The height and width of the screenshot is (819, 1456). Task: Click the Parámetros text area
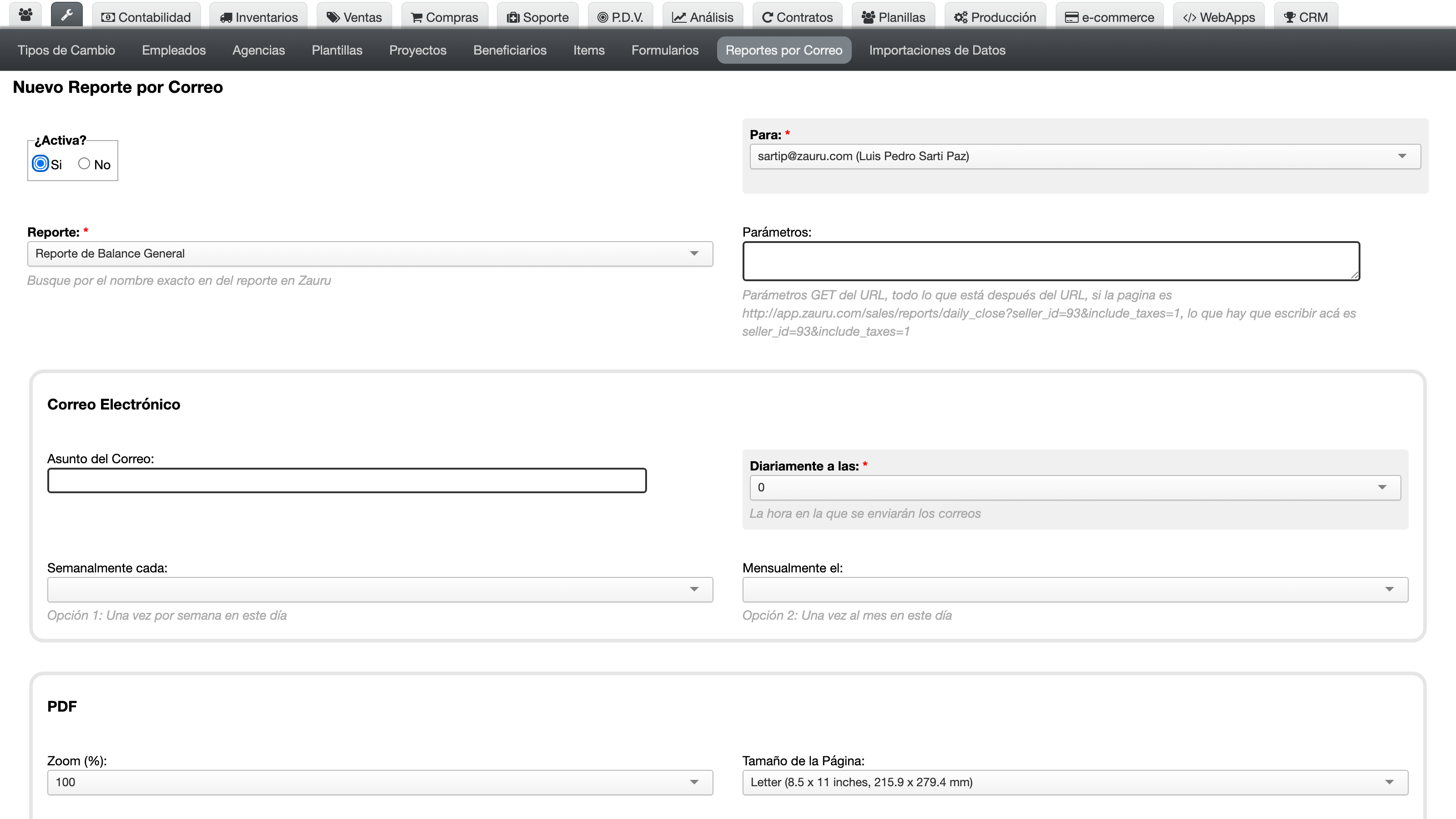1051,261
